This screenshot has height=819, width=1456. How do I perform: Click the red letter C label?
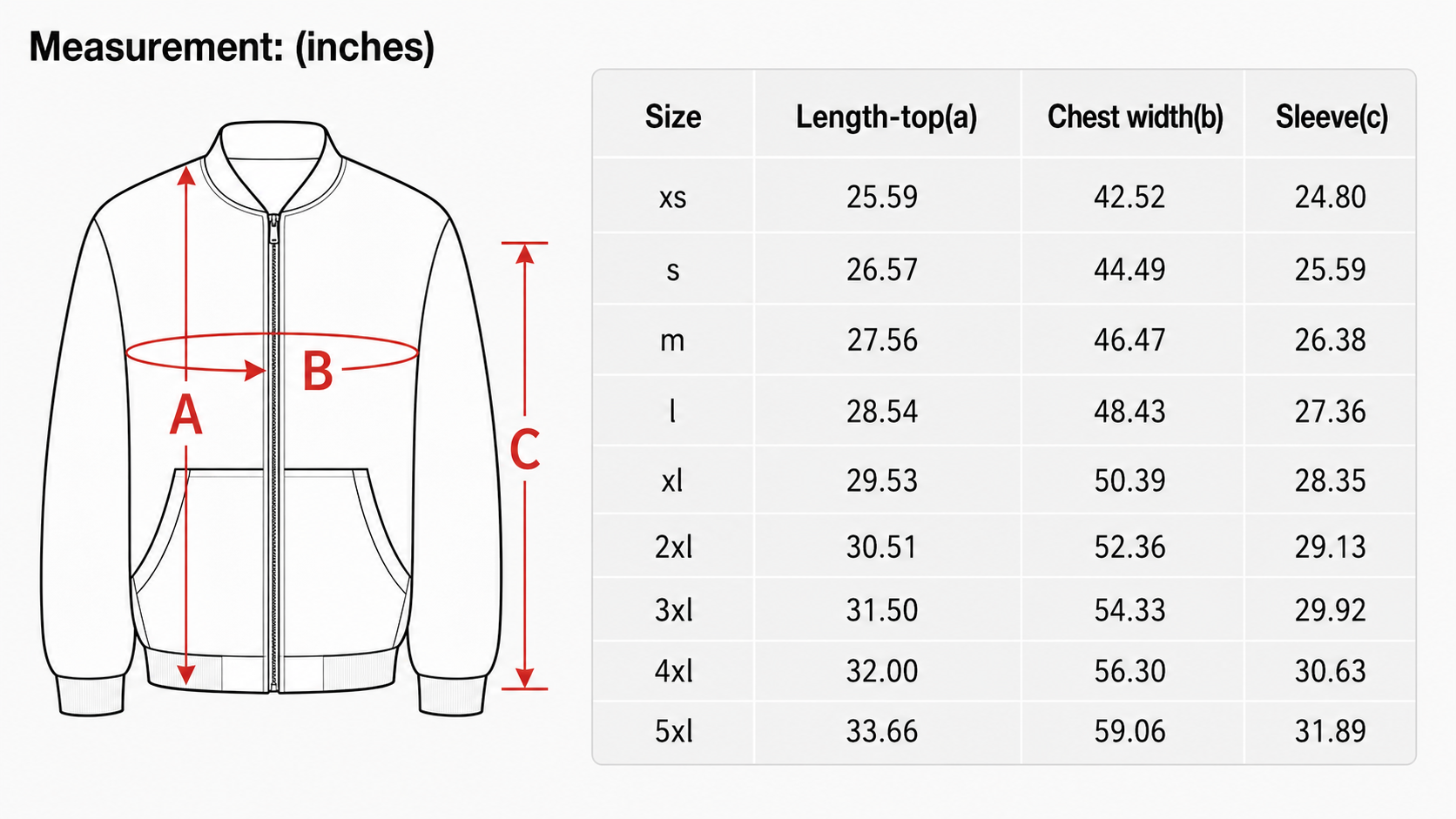(x=525, y=450)
